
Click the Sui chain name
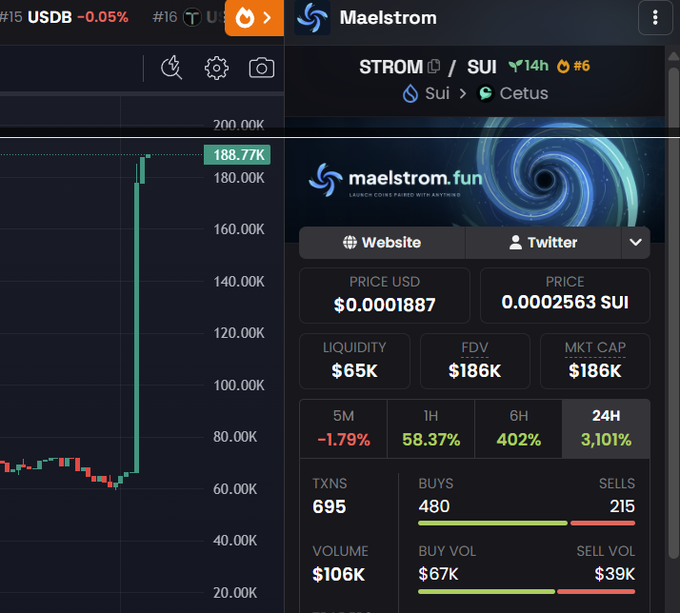(x=437, y=93)
